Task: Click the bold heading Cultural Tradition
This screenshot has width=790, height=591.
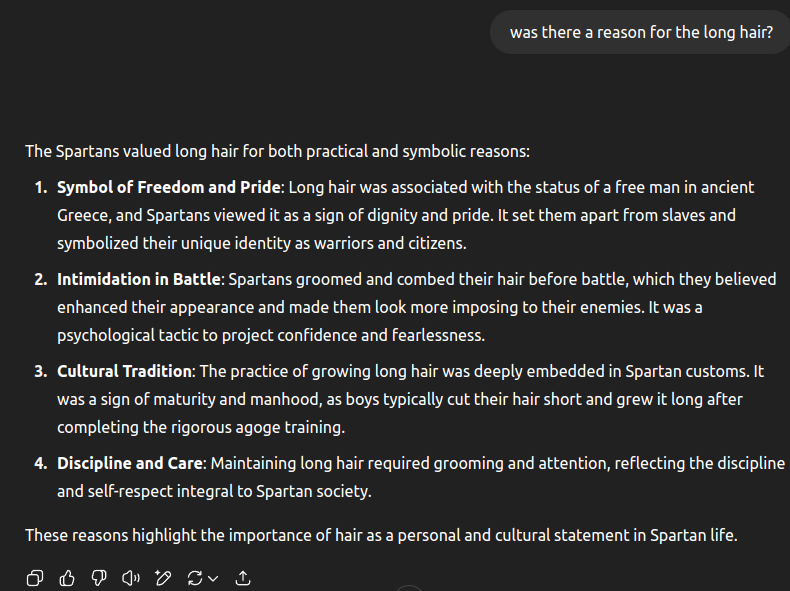Action: point(124,371)
